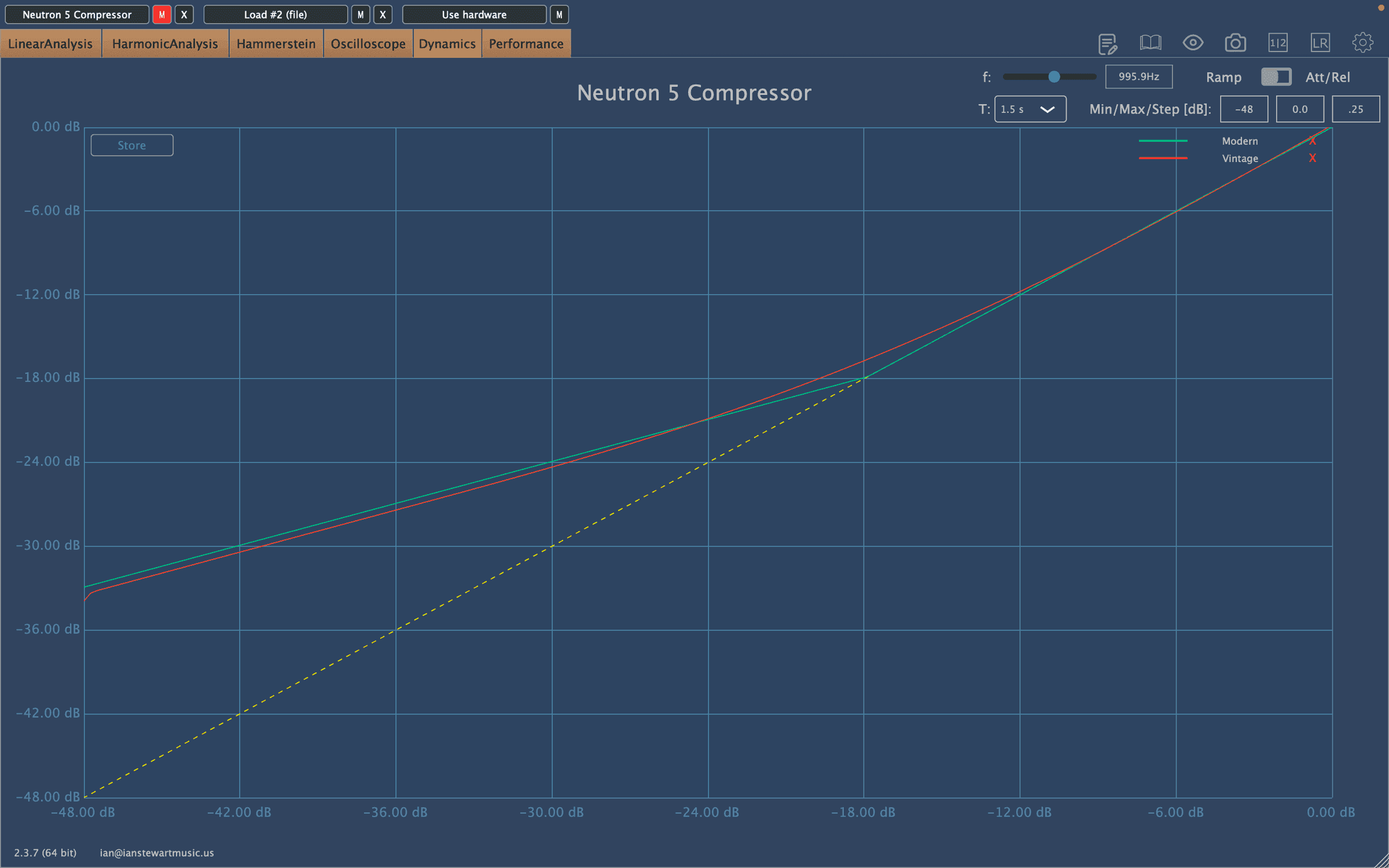
Task: Adjust the frequency slider handle
Action: [1054, 76]
